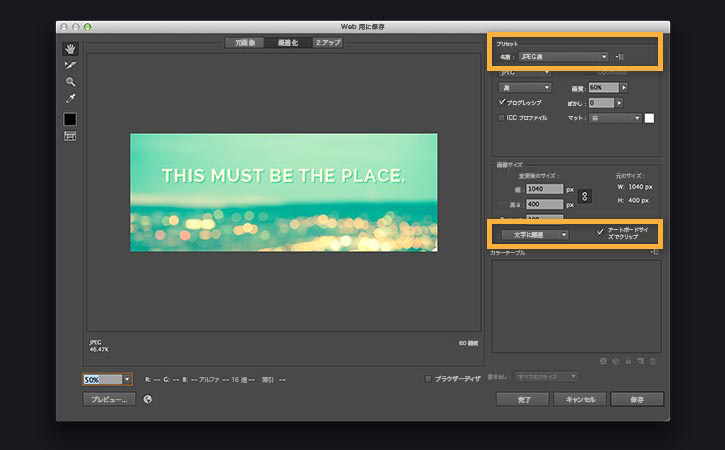Toggle アートボードサイズでクリップ checkbox
This screenshot has width=725, height=450.
click(x=600, y=232)
